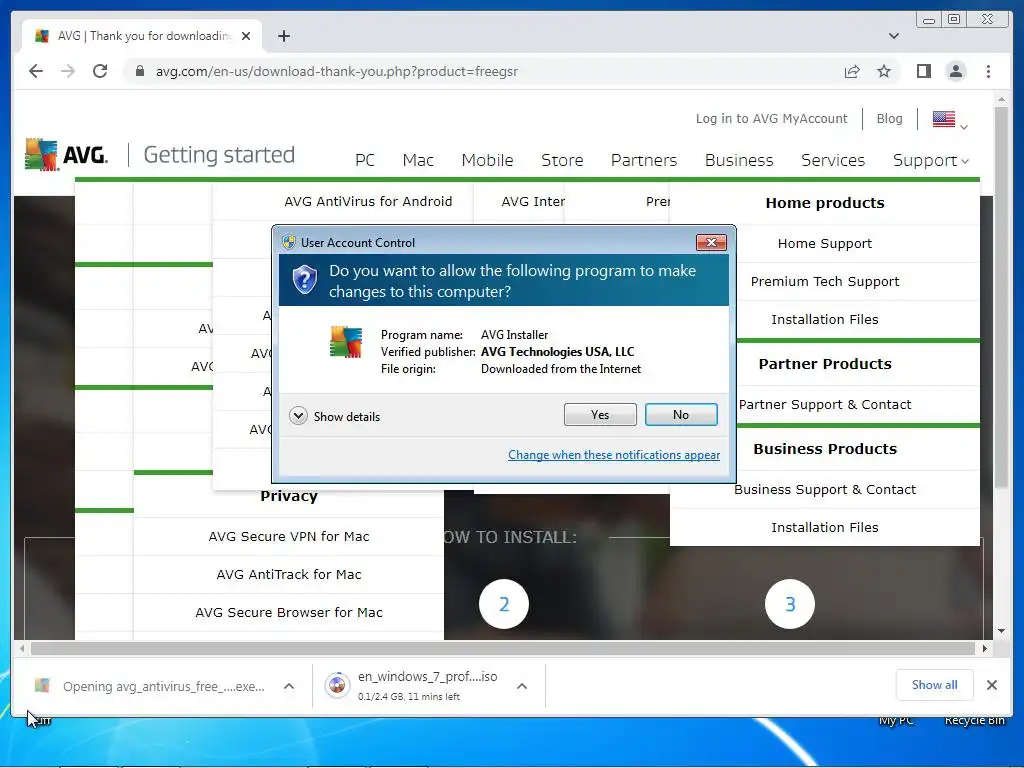Open the Store menu item

(x=562, y=160)
